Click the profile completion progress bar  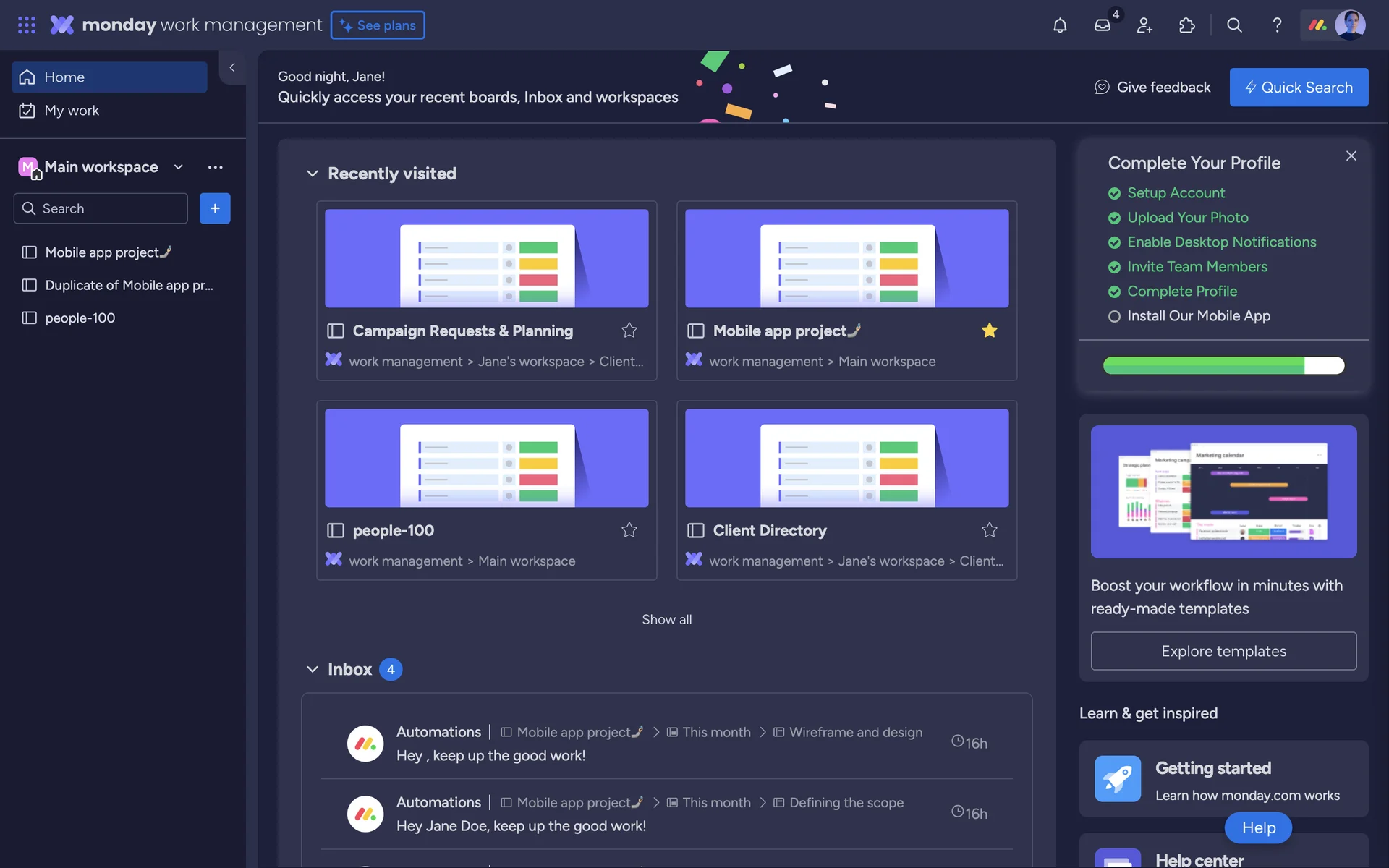[x=1223, y=365]
